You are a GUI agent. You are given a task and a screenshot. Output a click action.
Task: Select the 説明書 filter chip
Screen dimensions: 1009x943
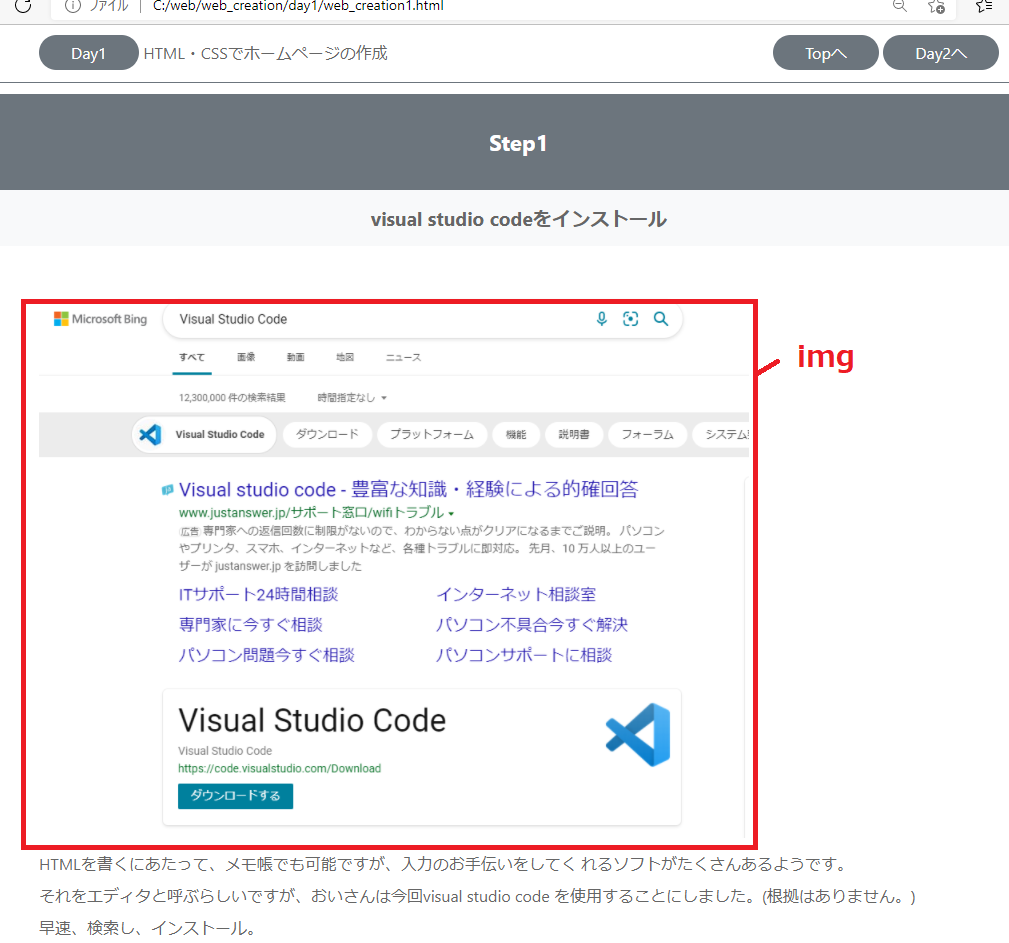coord(573,434)
